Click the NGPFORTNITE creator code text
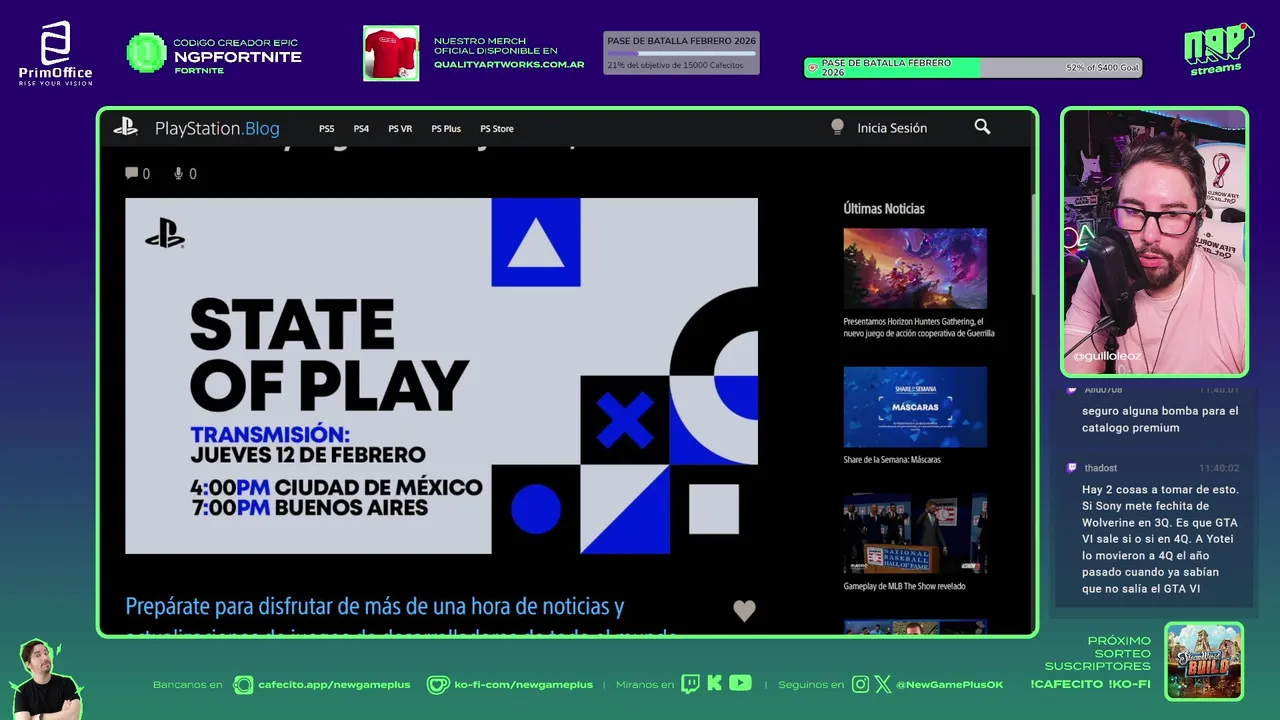1280x720 pixels. point(238,57)
